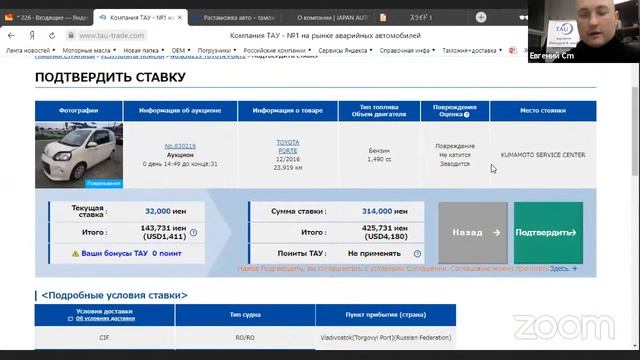The height and width of the screenshot is (360, 640).
Task: Click the padlock site security icon
Action: [71, 36]
